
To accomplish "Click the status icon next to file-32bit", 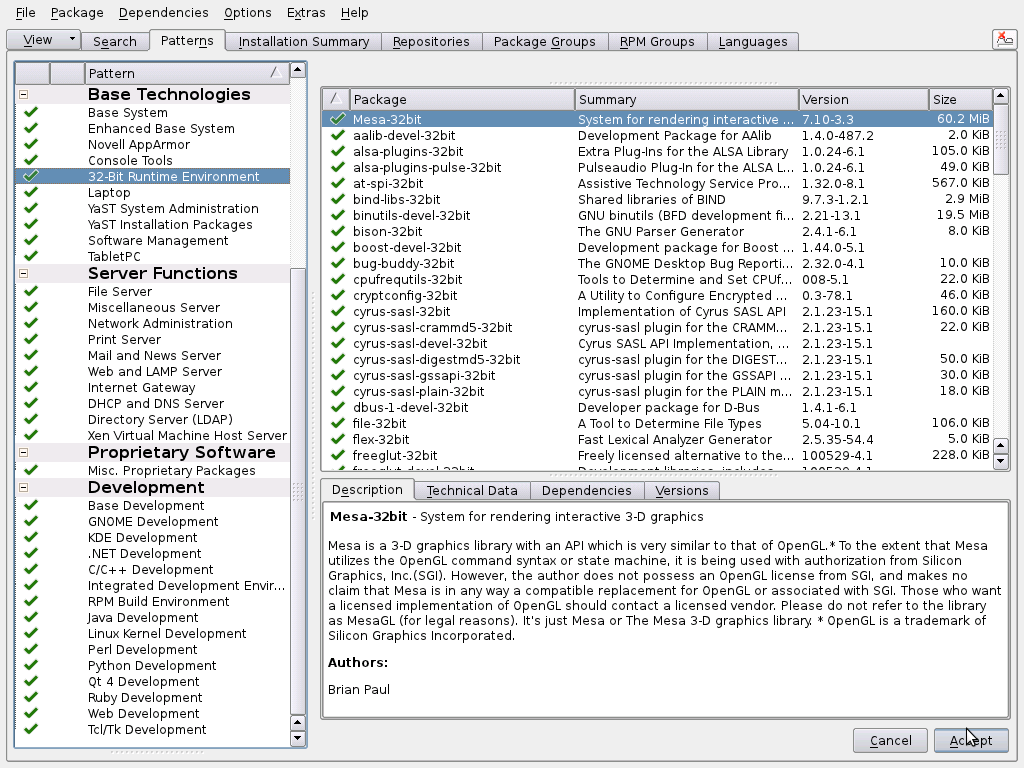I will pyautogui.click(x=337, y=423).
